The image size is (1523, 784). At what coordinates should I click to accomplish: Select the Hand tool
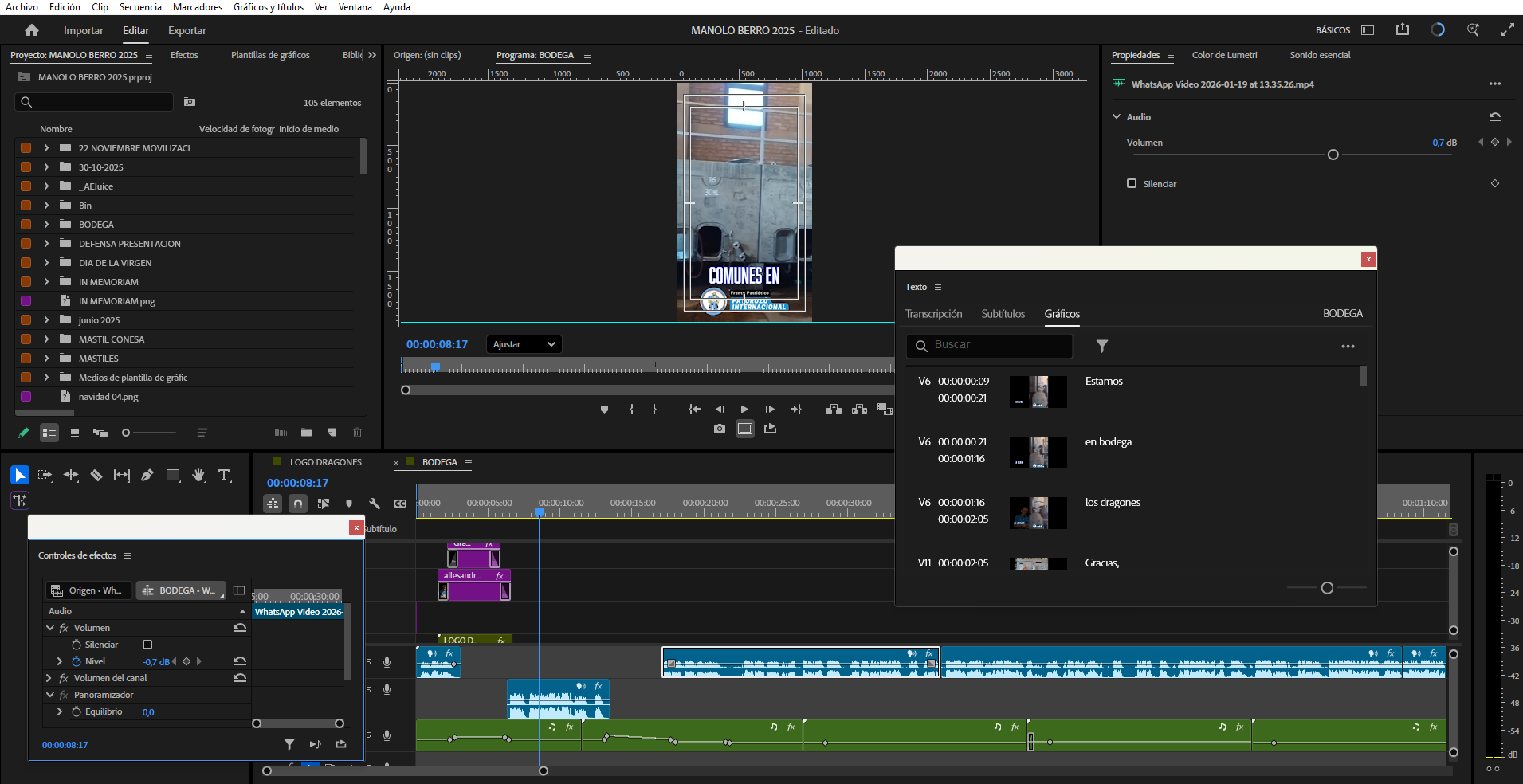pos(198,476)
